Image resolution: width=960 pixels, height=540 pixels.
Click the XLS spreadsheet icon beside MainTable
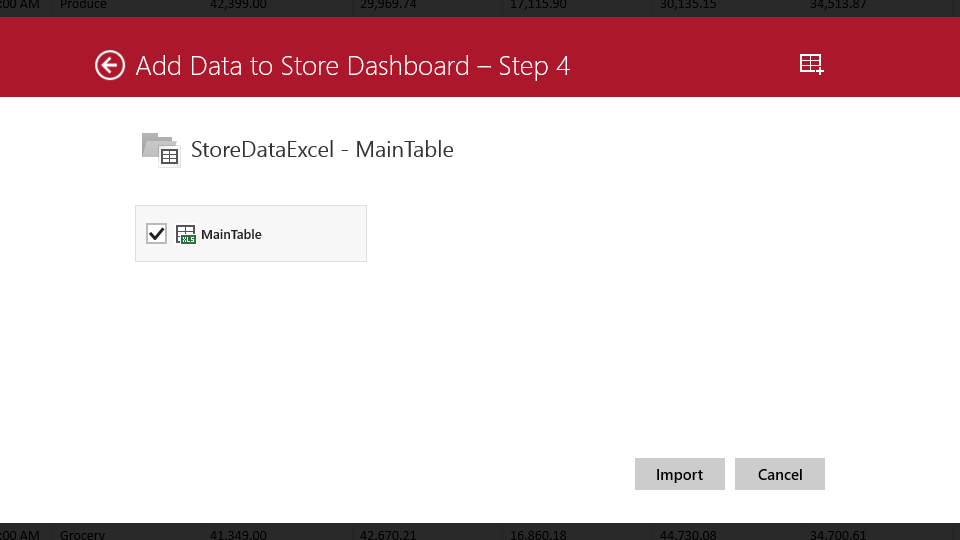tap(186, 234)
